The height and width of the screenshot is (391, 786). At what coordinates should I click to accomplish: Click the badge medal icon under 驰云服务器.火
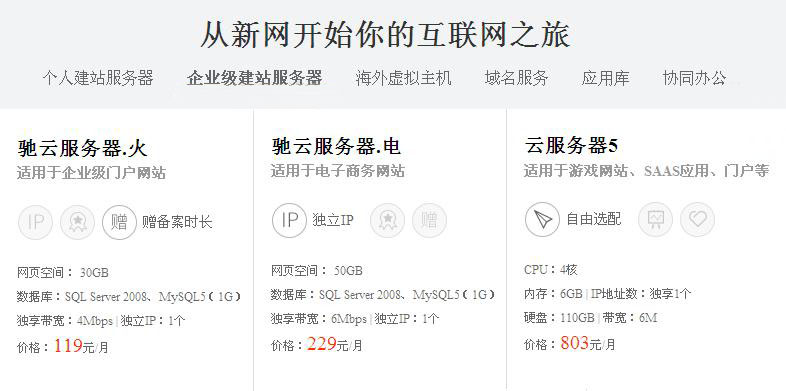[x=77, y=222]
